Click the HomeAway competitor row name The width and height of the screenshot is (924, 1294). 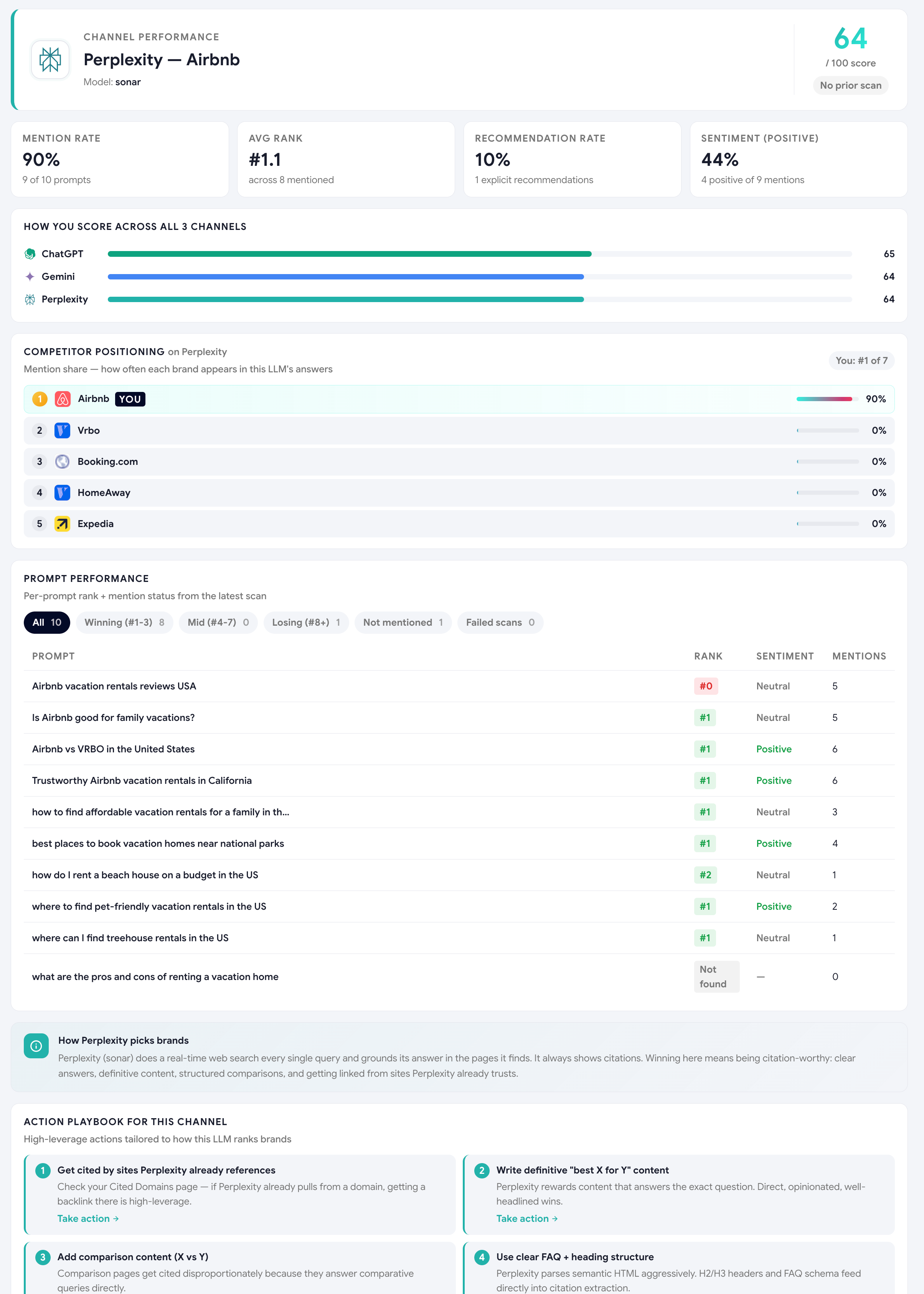click(104, 493)
